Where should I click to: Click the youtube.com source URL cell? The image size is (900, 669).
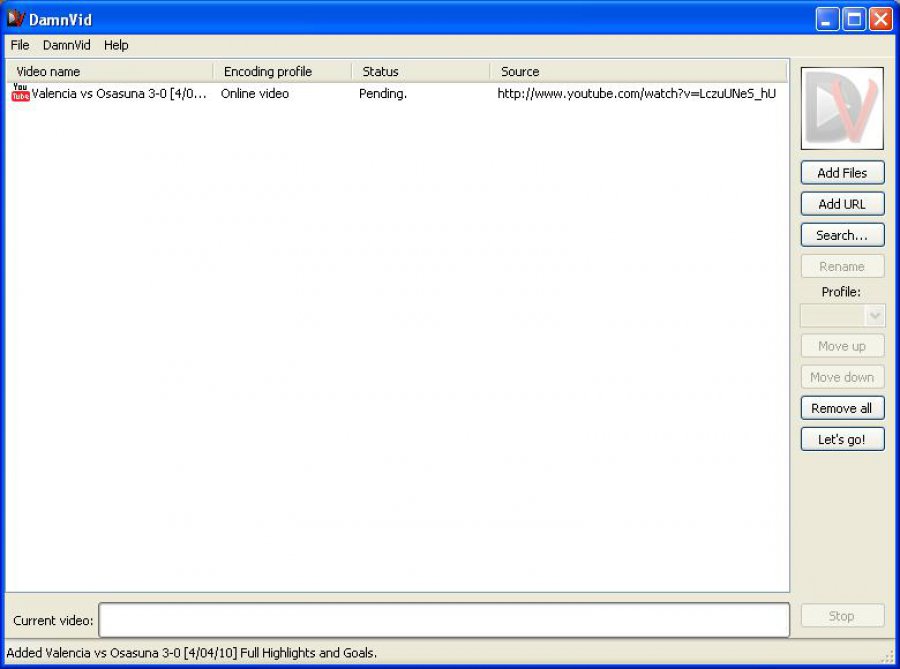pyautogui.click(x=637, y=94)
